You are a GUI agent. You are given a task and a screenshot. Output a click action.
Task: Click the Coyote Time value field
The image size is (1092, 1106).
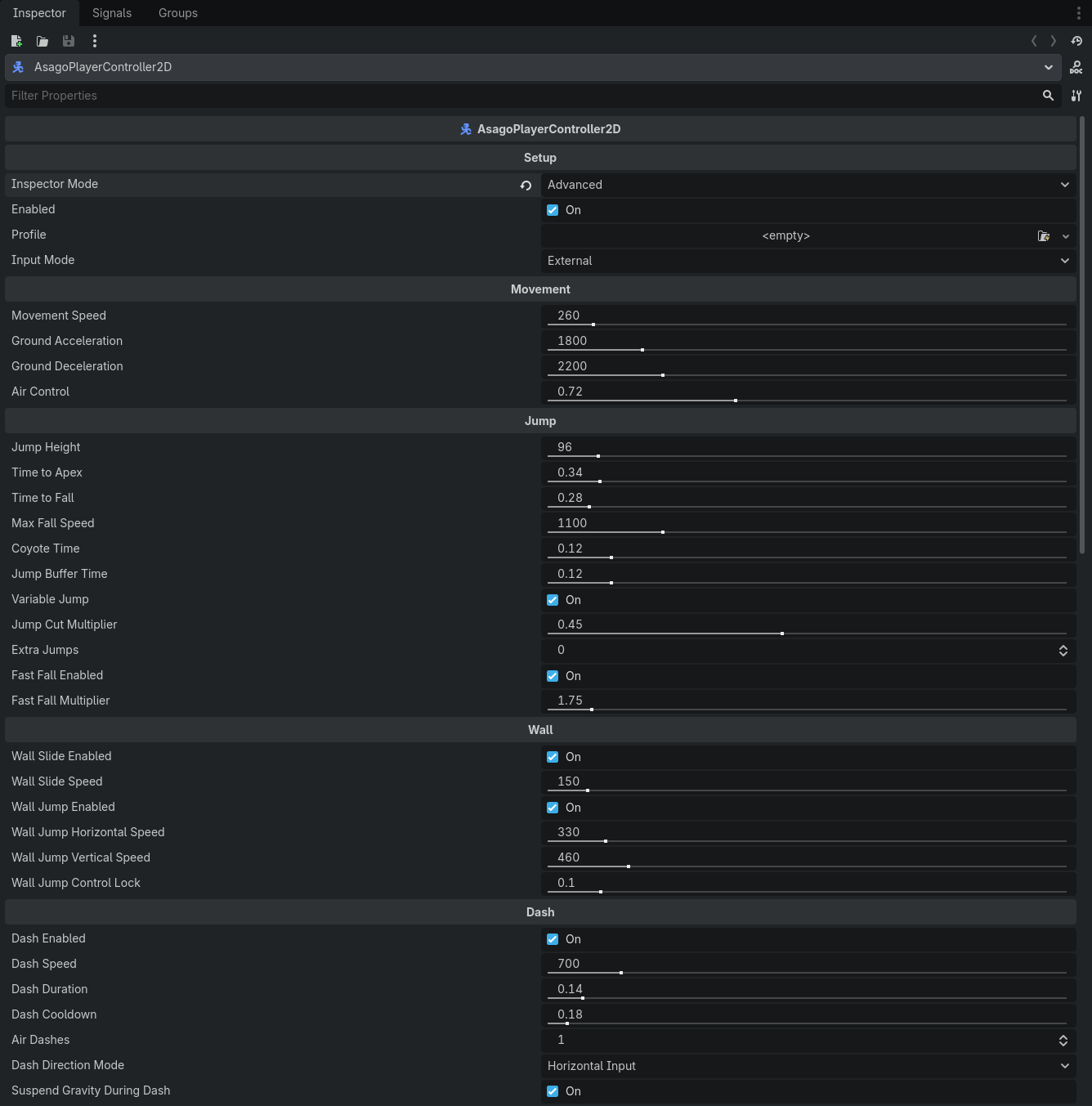pyautogui.click(x=808, y=549)
